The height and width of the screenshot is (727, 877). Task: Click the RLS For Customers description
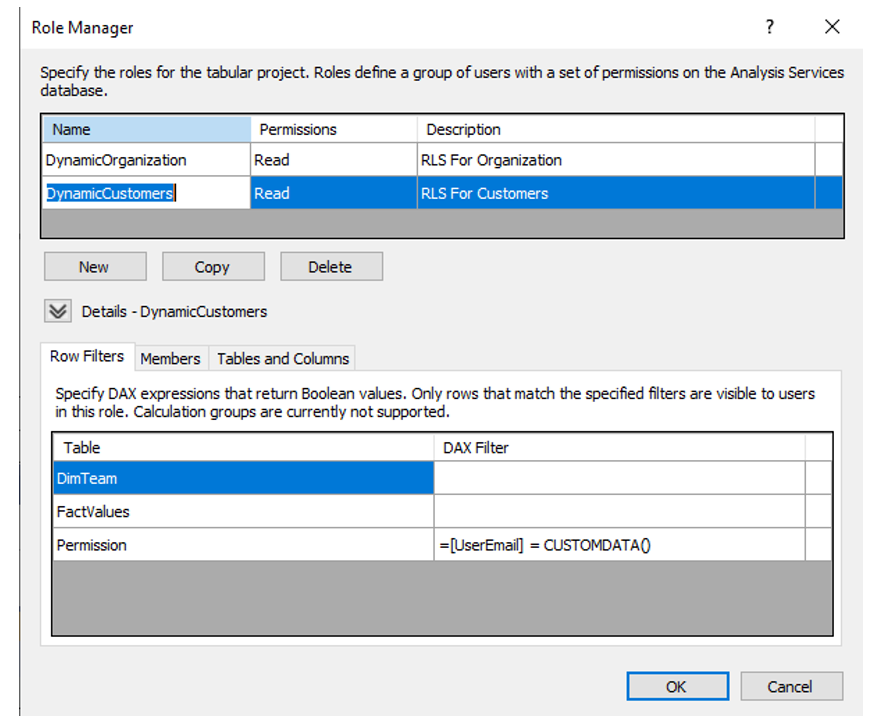[616, 193]
